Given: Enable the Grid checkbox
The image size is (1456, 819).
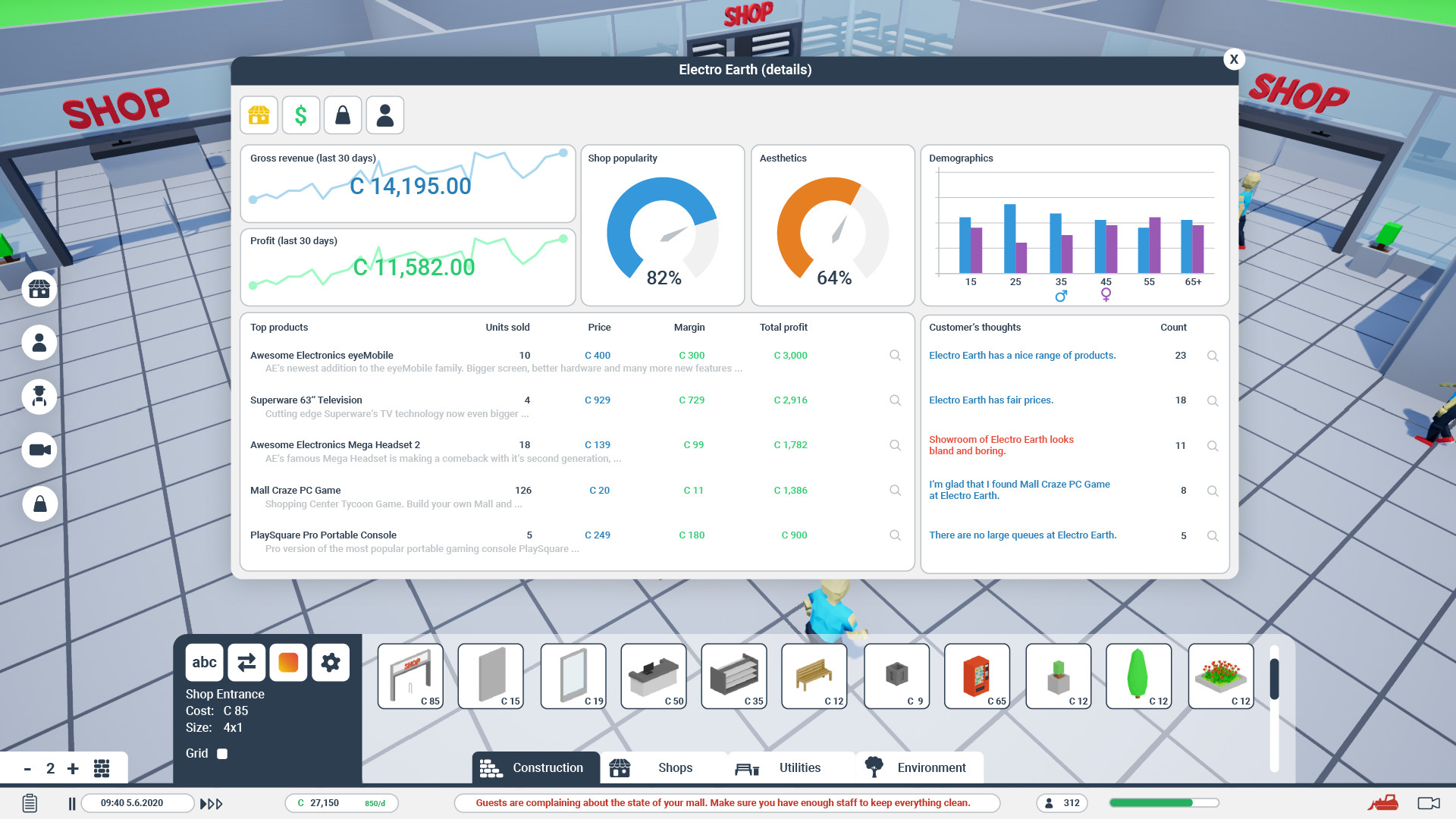Looking at the screenshot, I should click(x=222, y=754).
